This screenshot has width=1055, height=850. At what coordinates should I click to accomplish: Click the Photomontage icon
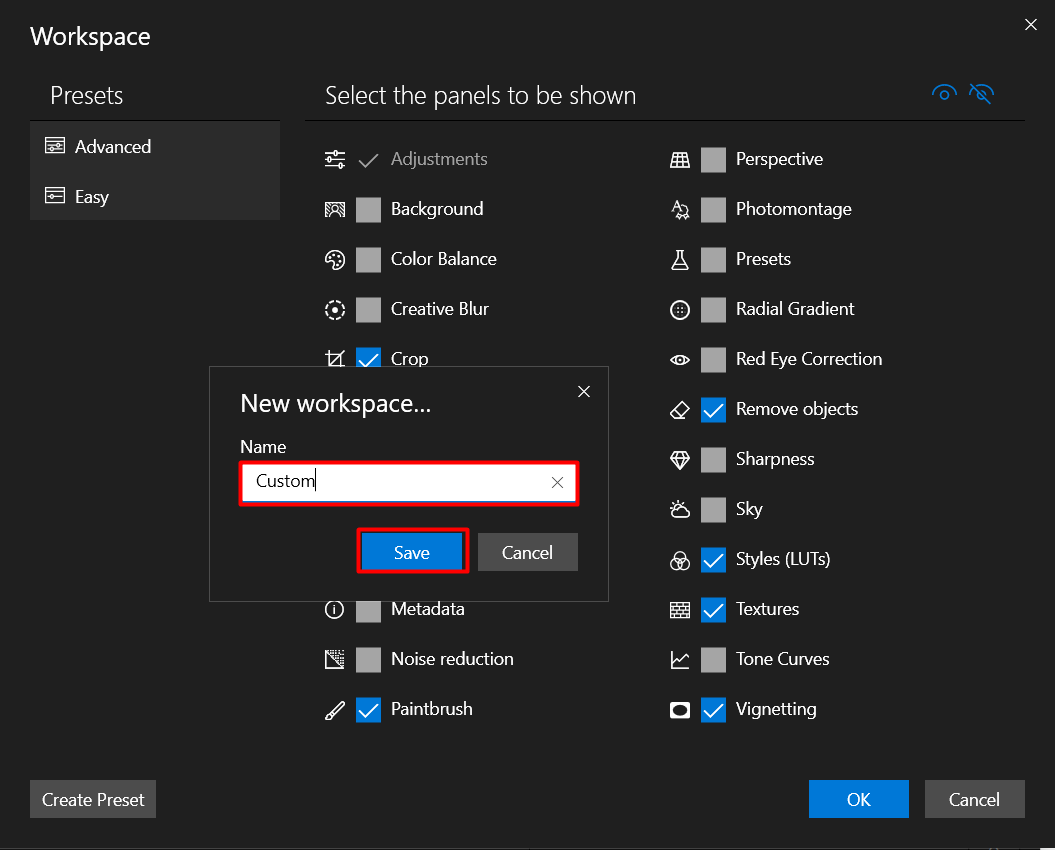(x=680, y=210)
